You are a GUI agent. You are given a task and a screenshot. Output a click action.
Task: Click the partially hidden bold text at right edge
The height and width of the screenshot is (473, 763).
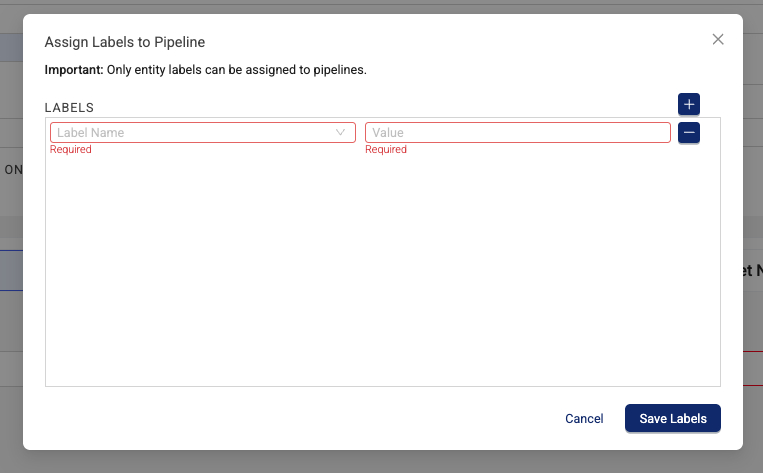coord(752,271)
